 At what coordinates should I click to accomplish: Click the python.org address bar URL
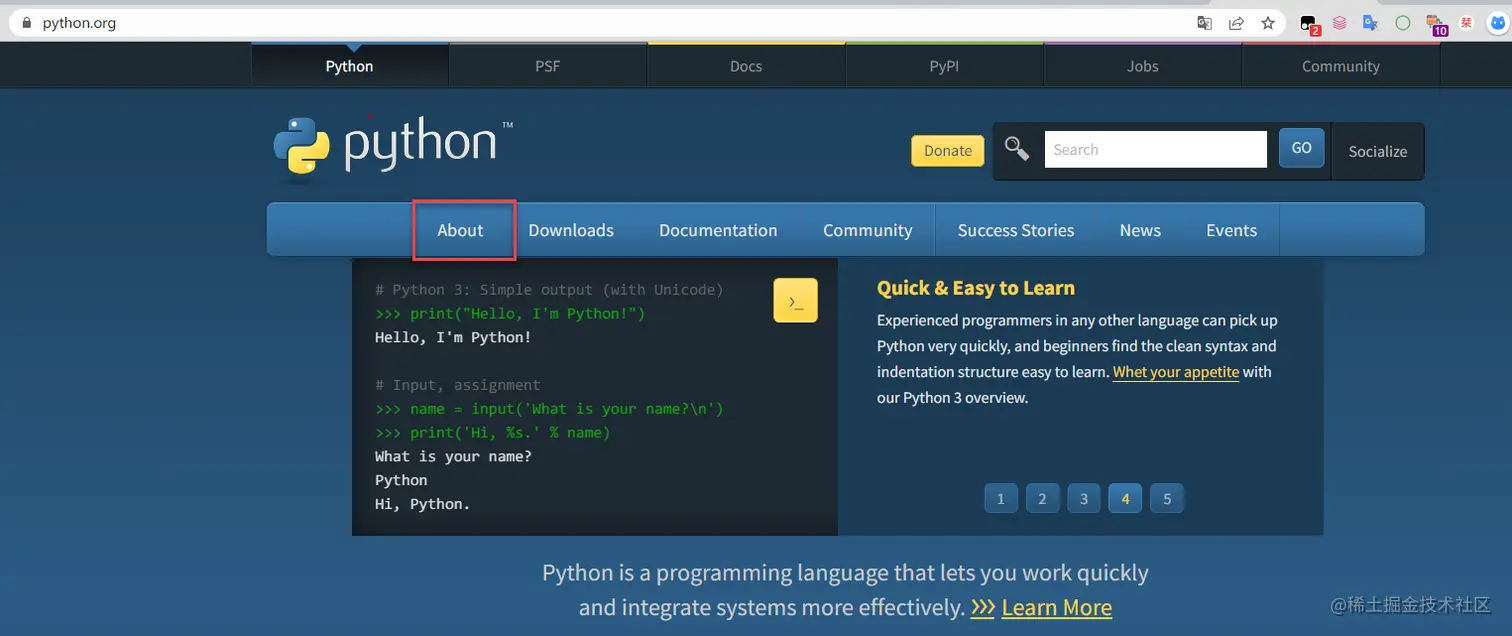pos(79,23)
